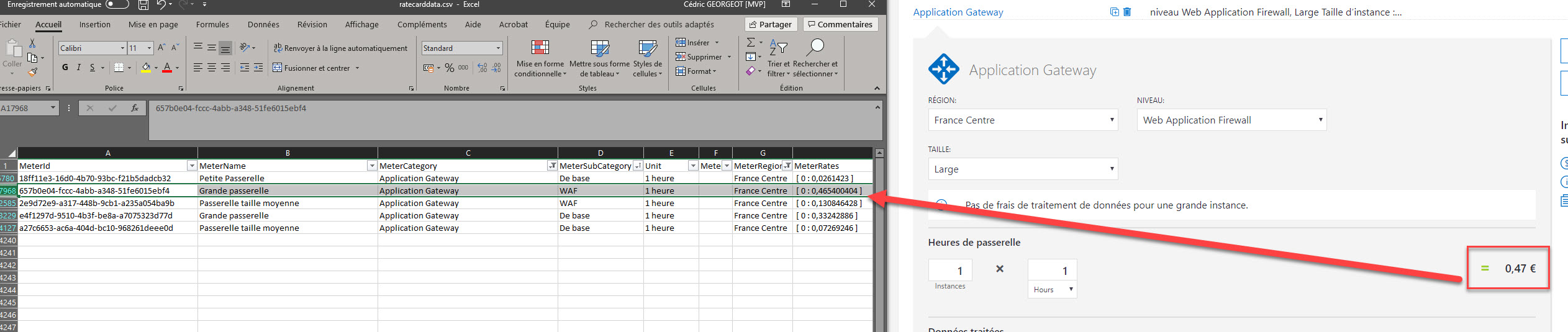Image resolution: width=1568 pixels, height=332 pixels.
Task: Open the Standard number format dropdown
Action: (x=498, y=48)
